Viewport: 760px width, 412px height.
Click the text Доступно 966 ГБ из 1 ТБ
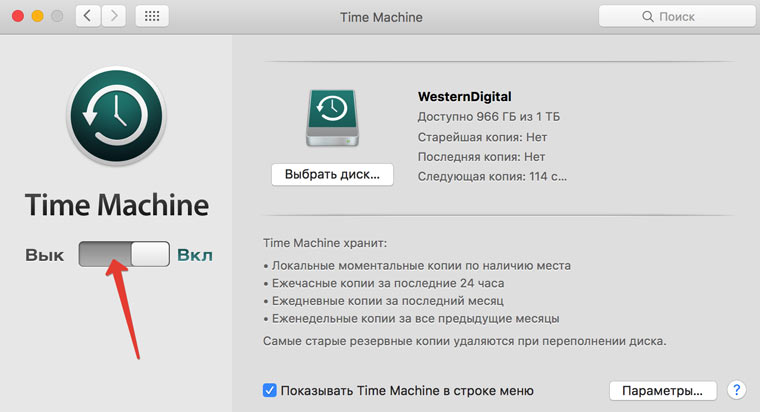[489, 117]
